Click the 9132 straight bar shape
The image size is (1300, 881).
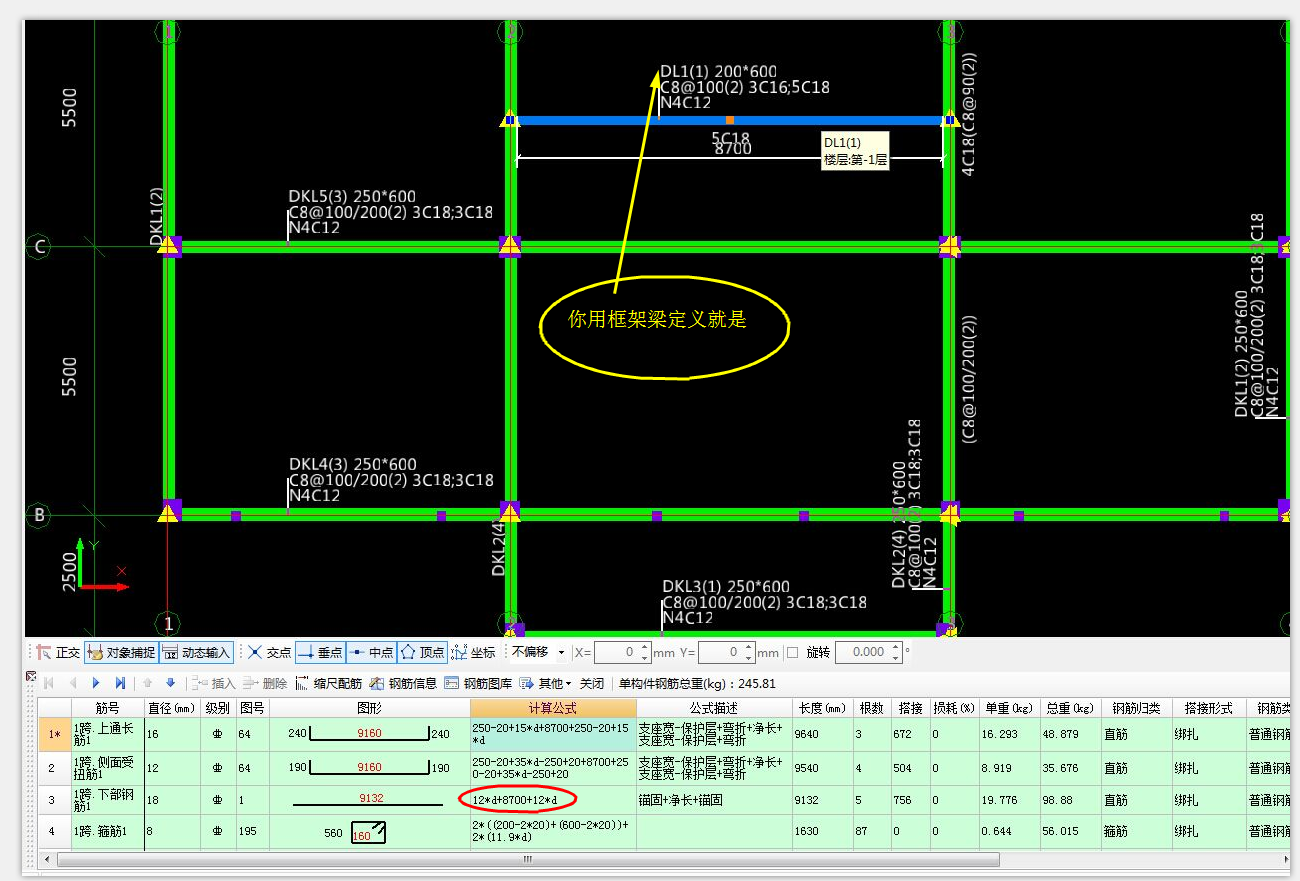tap(368, 800)
